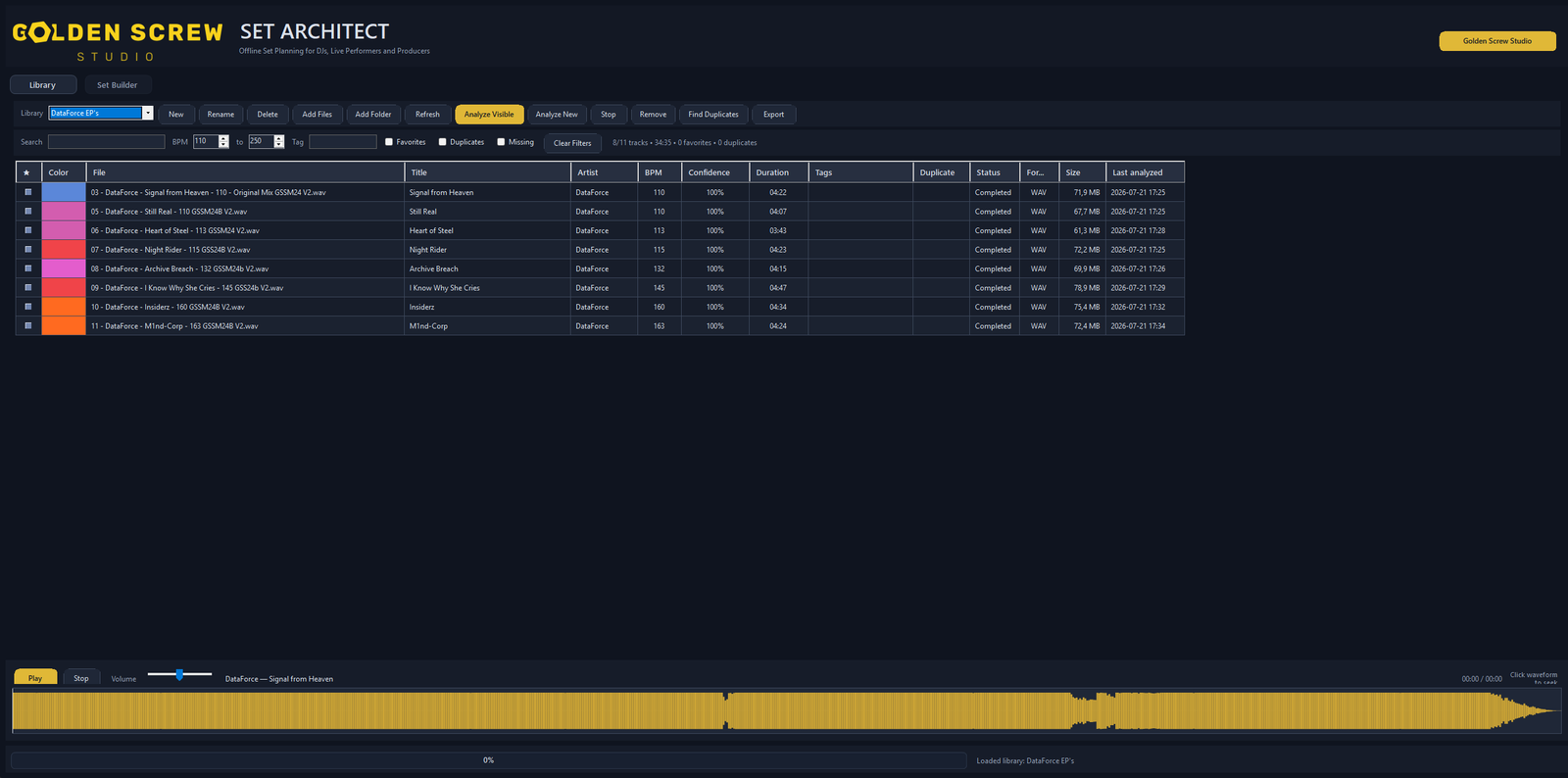
Task: Click the Tag filter input field
Action: point(343,142)
